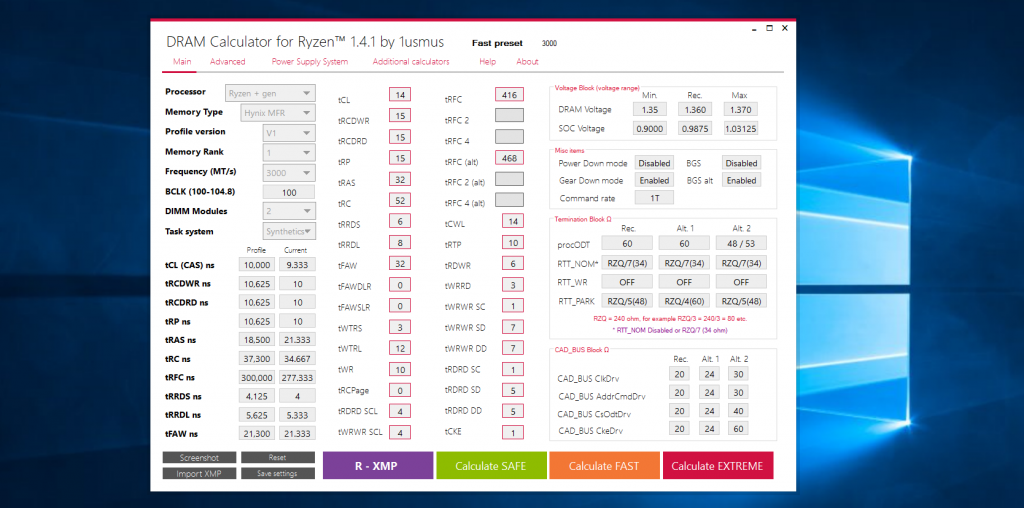The width and height of the screenshot is (1024, 508).
Task: Click the Power Down mode Disabled value
Action: pyautogui.click(x=654, y=163)
